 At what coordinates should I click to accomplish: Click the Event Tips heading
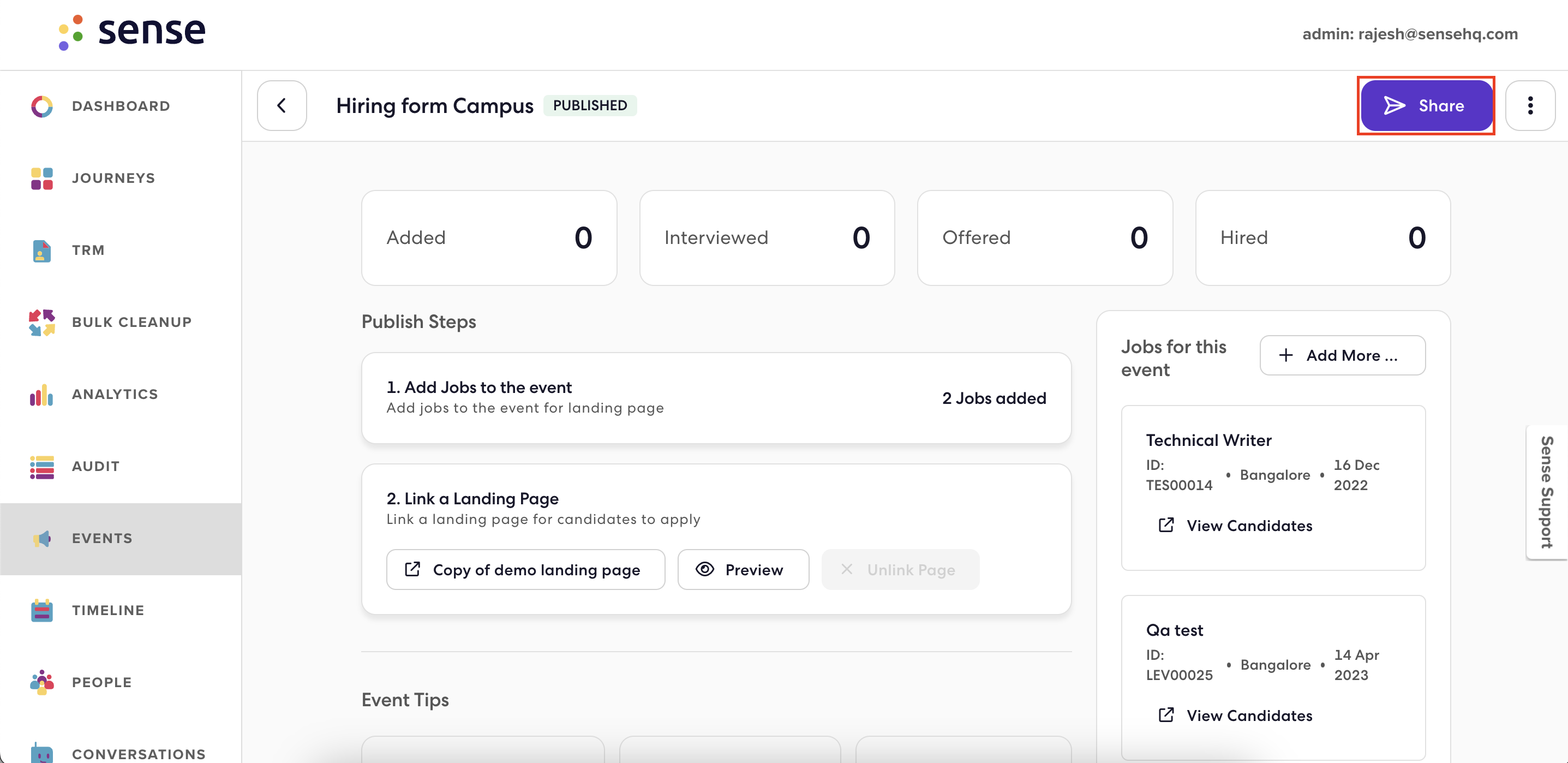[x=405, y=700]
